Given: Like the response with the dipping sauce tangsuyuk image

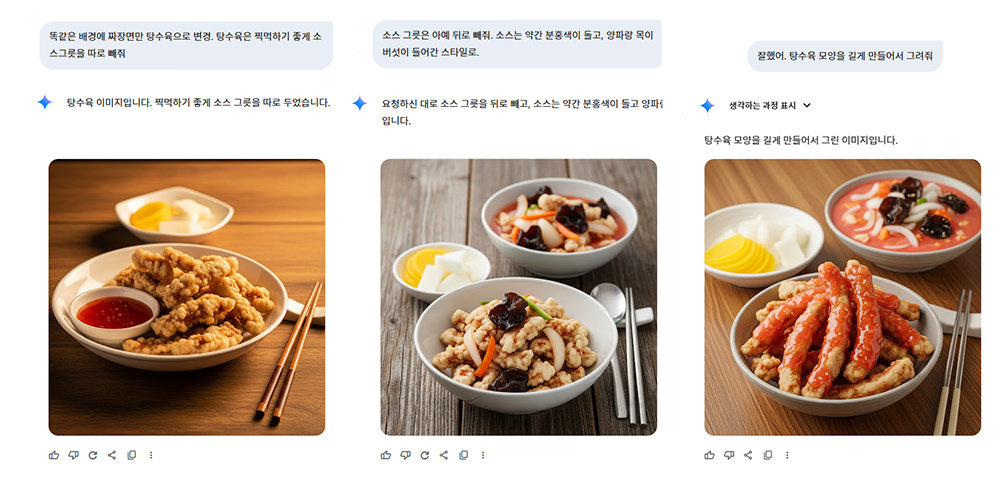Looking at the screenshot, I should (54, 455).
